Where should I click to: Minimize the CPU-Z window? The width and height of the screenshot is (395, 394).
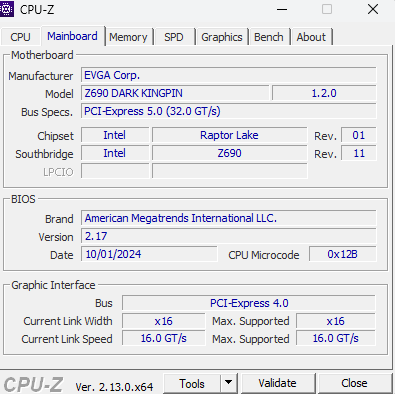[x=282, y=9]
